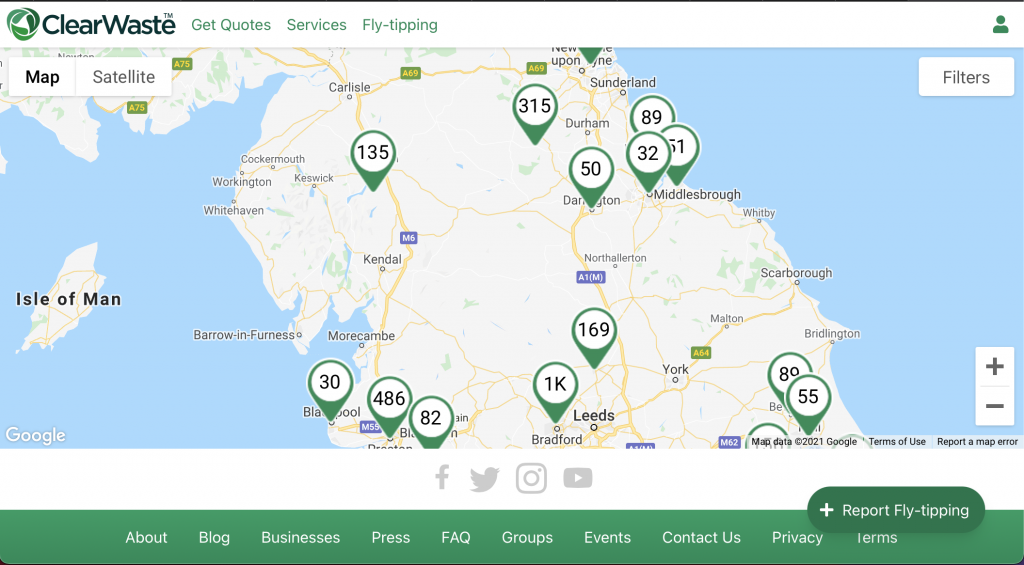Image resolution: width=1024 pixels, height=565 pixels.
Task: Click the 89 marker near Sunderland coast
Action: [651, 116]
